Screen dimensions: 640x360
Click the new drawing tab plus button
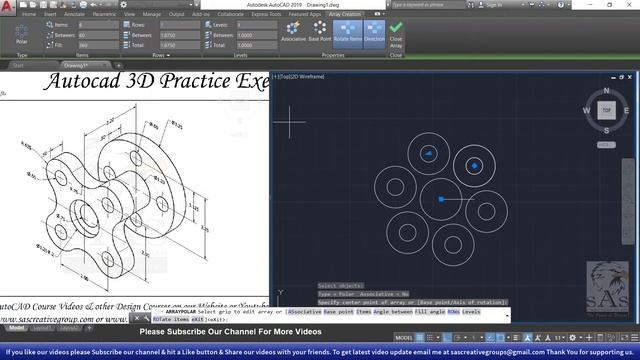118,65
